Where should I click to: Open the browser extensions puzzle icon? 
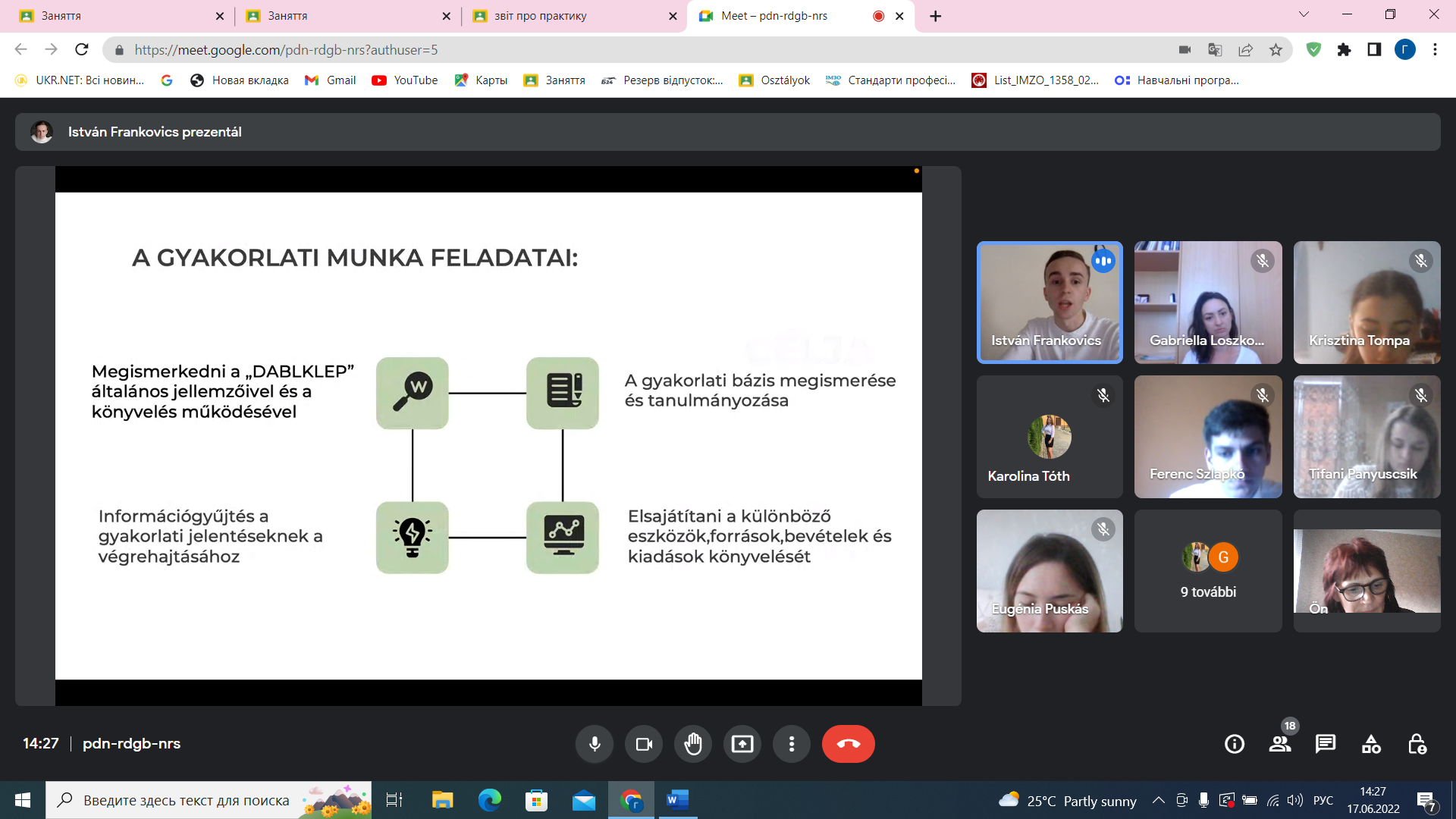pos(1345,50)
